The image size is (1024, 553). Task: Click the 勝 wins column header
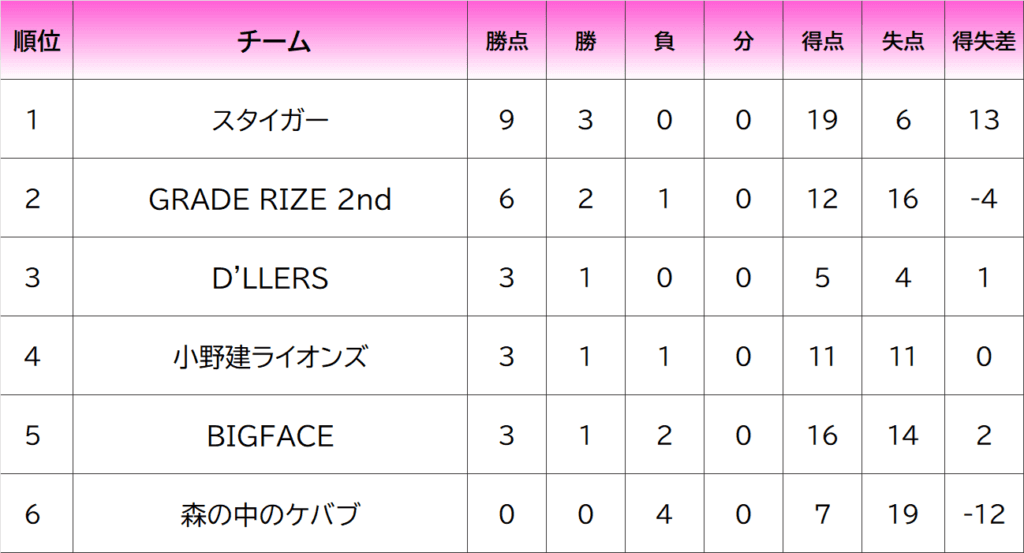586,40
